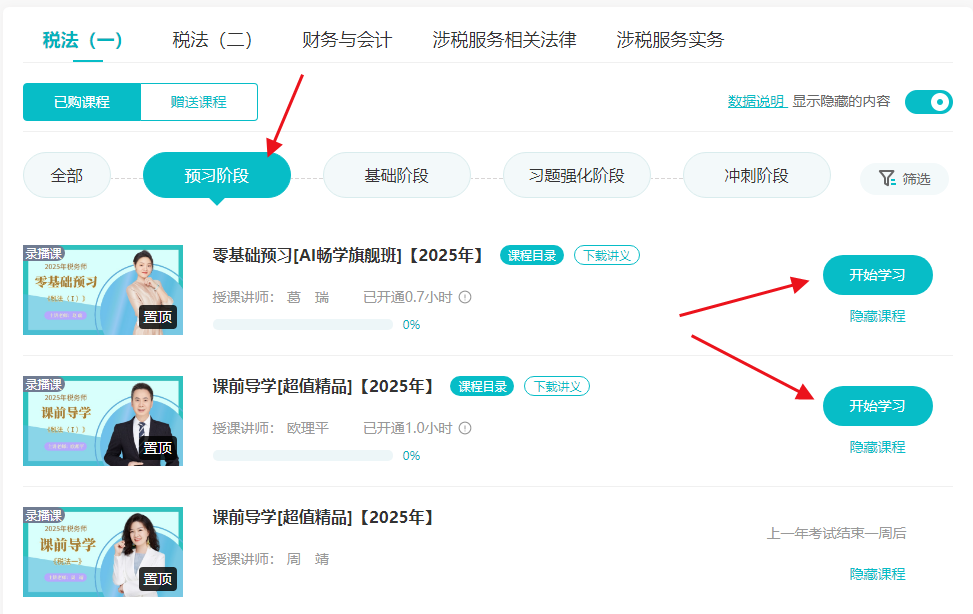Click the 课前导学 thumbnail taught by 周靖
The height and width of the screenshot is (614, 973).
tap(102, 551)
